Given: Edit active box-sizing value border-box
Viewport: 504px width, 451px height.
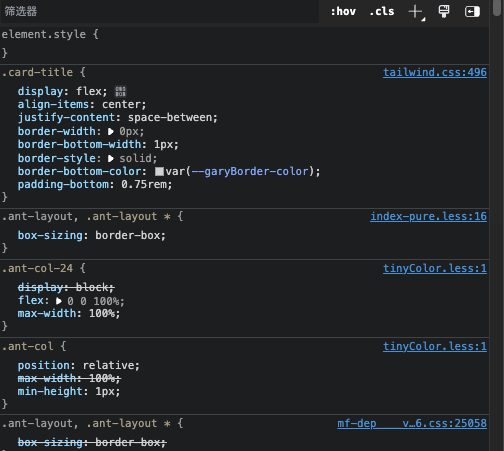Looking at the screenshot, I should click(x=128, y=235).
